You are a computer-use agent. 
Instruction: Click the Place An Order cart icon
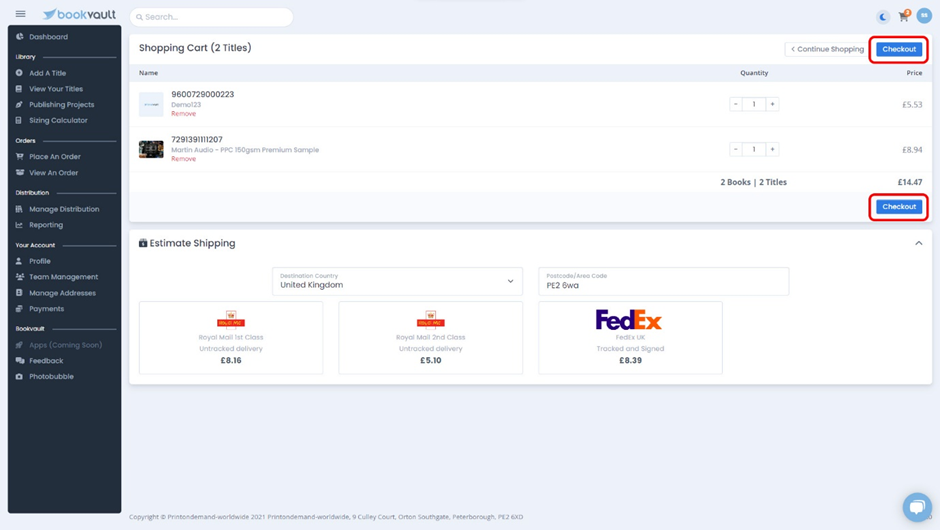pos(19,156)
